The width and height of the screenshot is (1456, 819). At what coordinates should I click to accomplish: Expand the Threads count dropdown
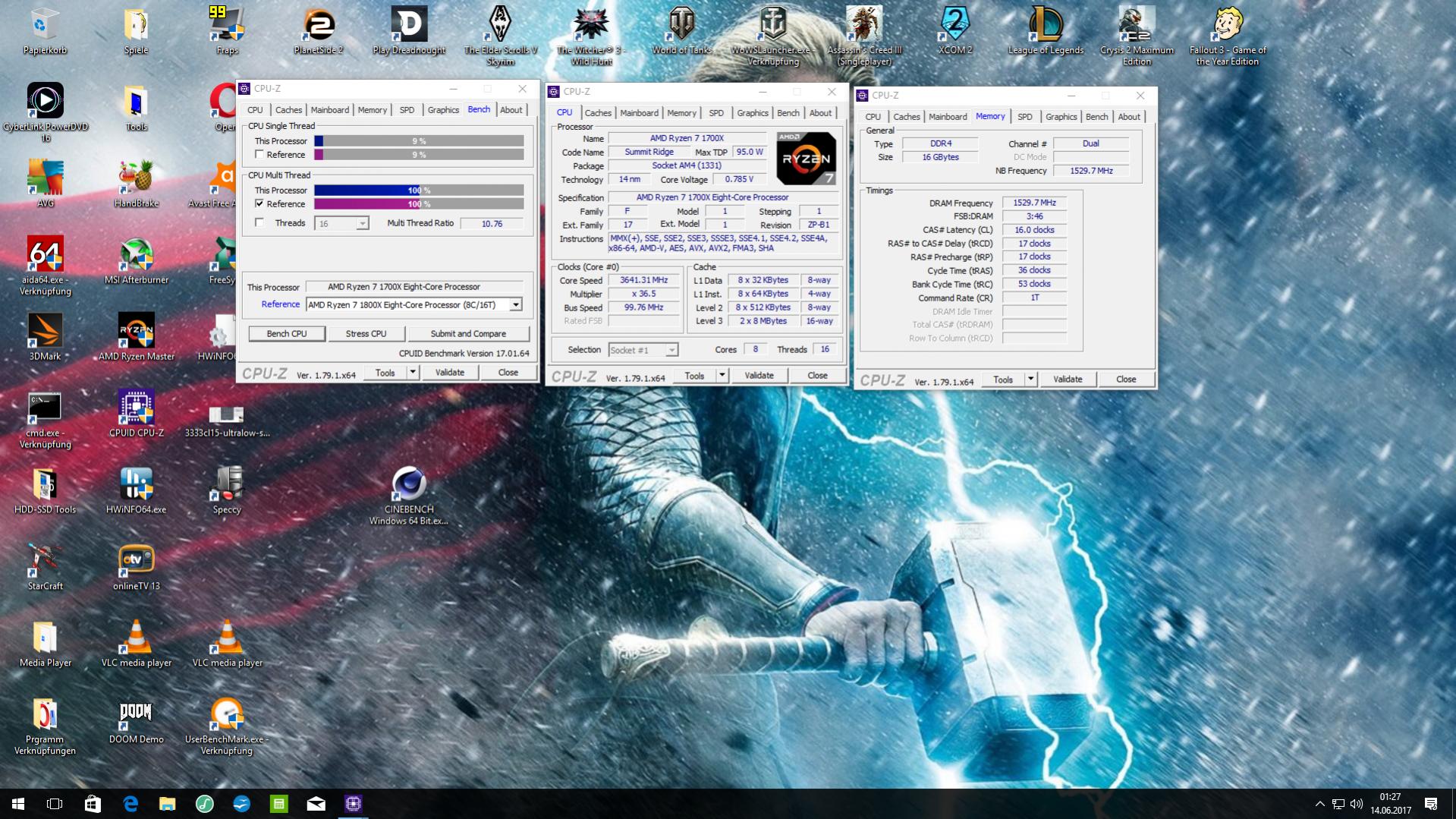(362, 223)
